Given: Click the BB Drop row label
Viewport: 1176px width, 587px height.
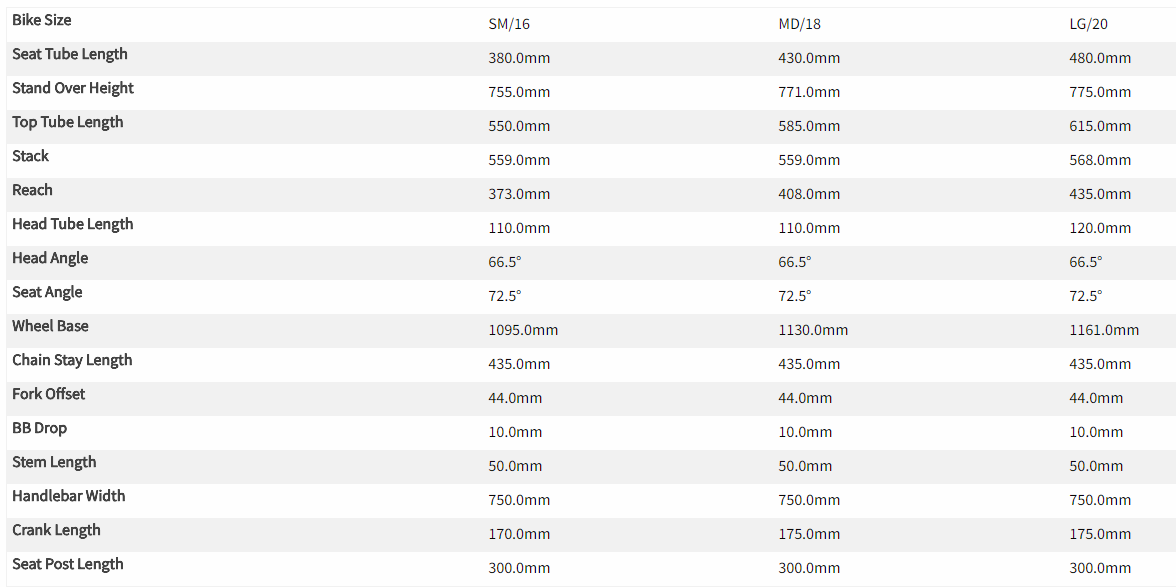Looking at the screenshot, I should (x=40, y=428).
